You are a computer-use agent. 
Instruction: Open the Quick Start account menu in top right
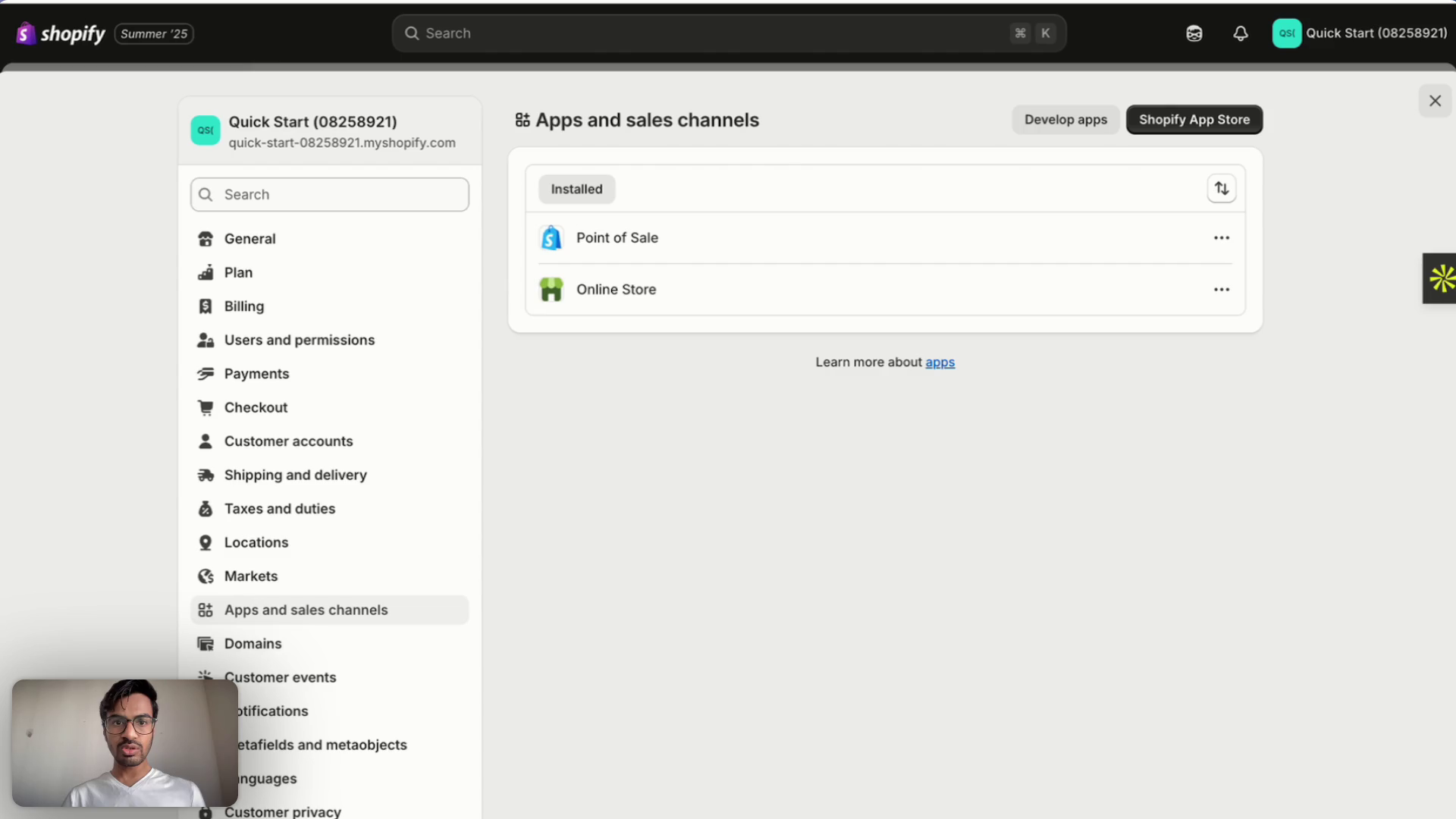tap(1360, 33)
